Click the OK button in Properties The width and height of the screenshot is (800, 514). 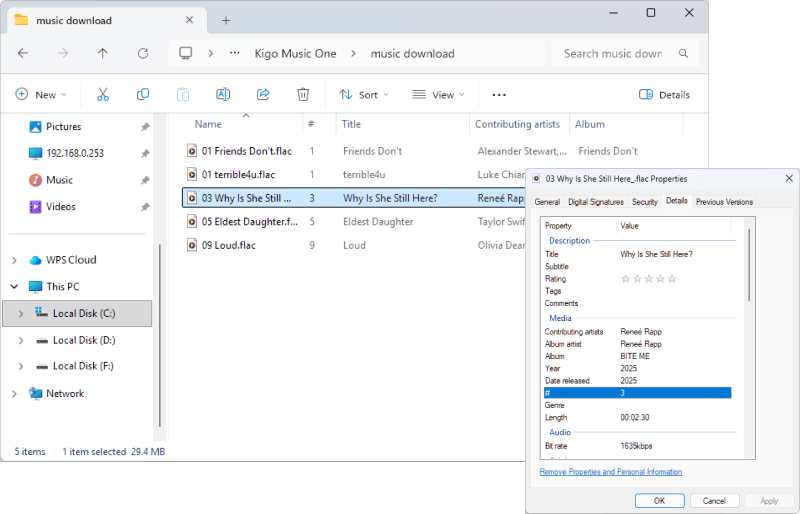coord(659,500)
